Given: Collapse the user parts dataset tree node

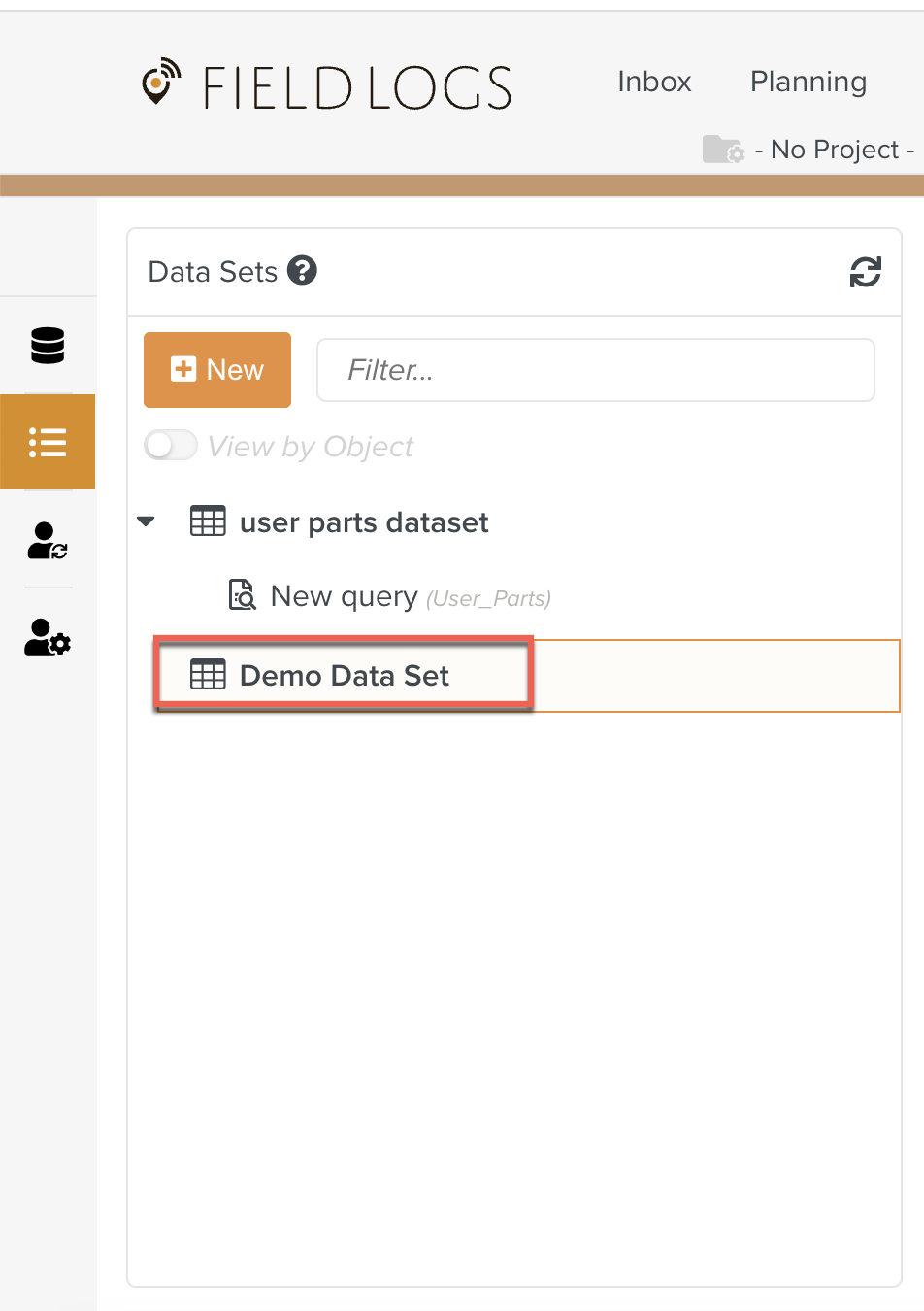Looking at the screenshot, I should [147, 521].
